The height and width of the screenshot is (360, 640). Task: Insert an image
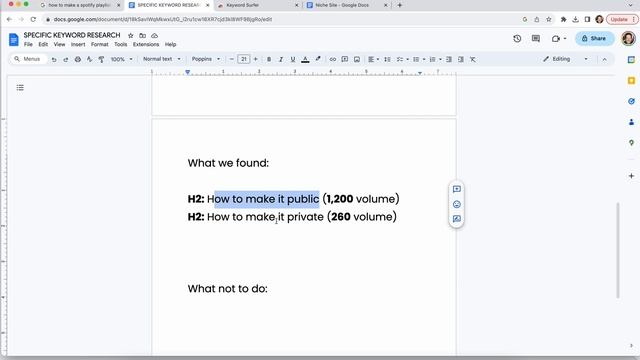[x=357, y=60]
